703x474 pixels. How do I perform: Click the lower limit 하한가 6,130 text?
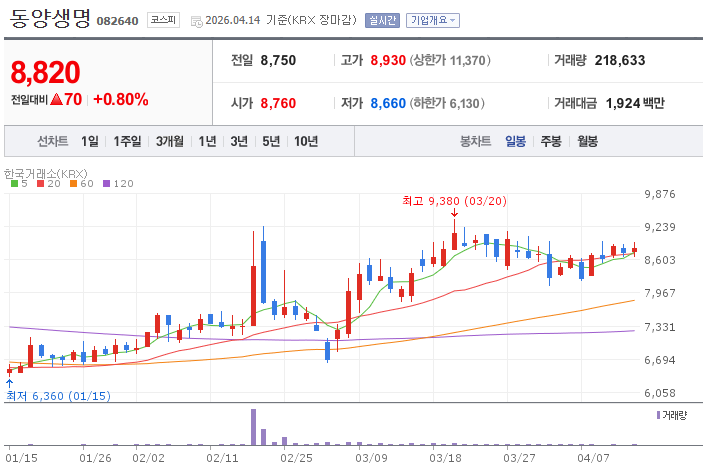tap(447, 103)
